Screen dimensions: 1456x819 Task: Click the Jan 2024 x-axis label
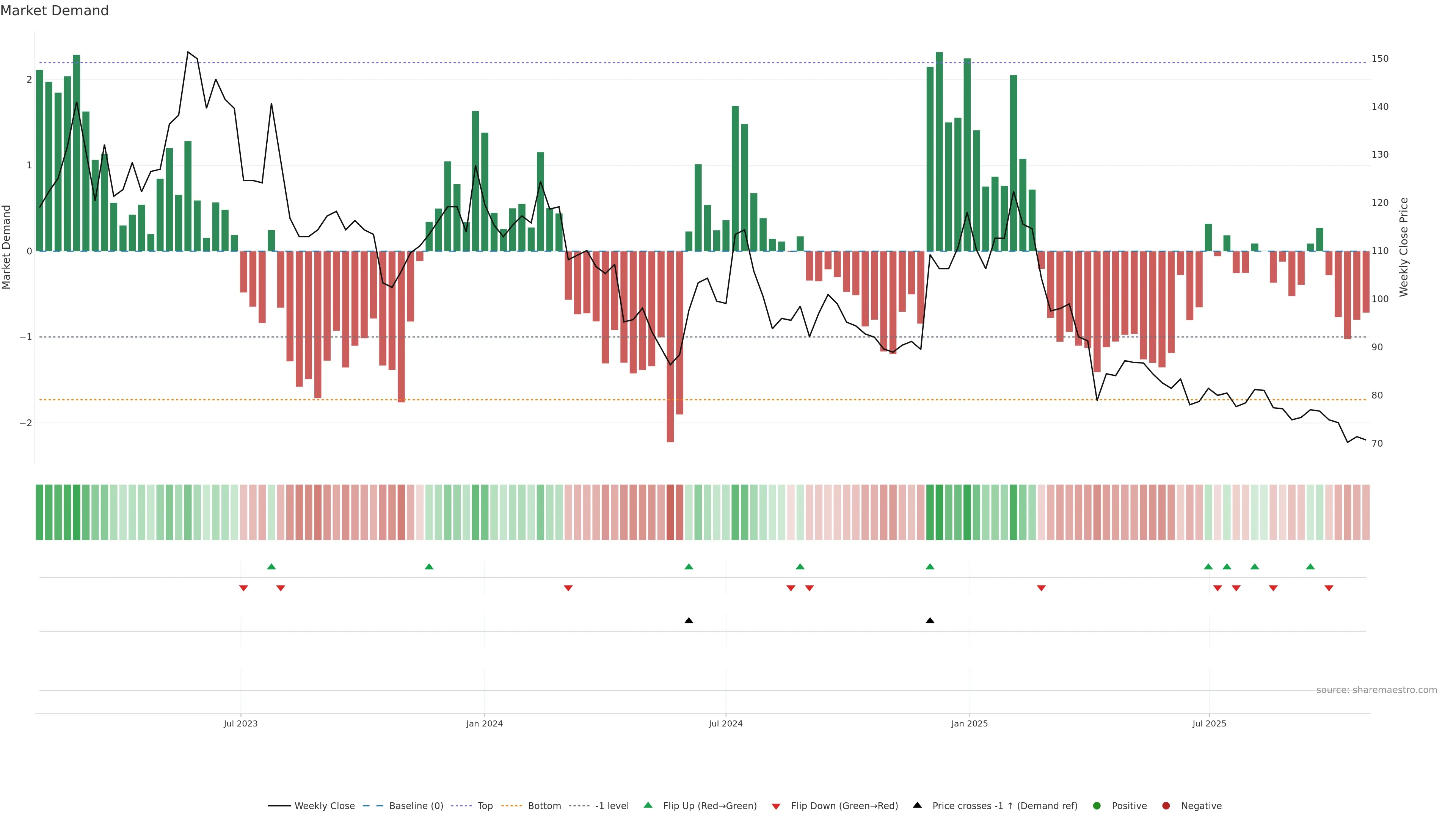coord(485,723)
